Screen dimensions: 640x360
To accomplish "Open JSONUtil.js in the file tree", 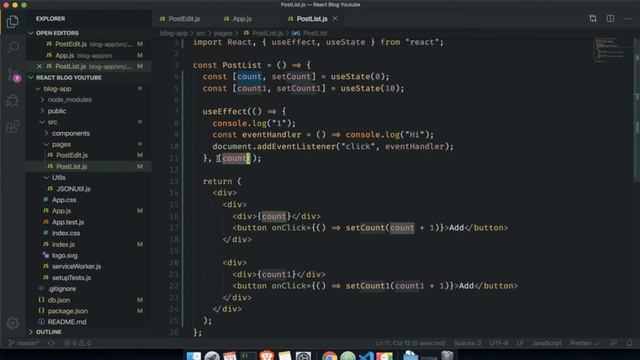I will click(73, 189).
